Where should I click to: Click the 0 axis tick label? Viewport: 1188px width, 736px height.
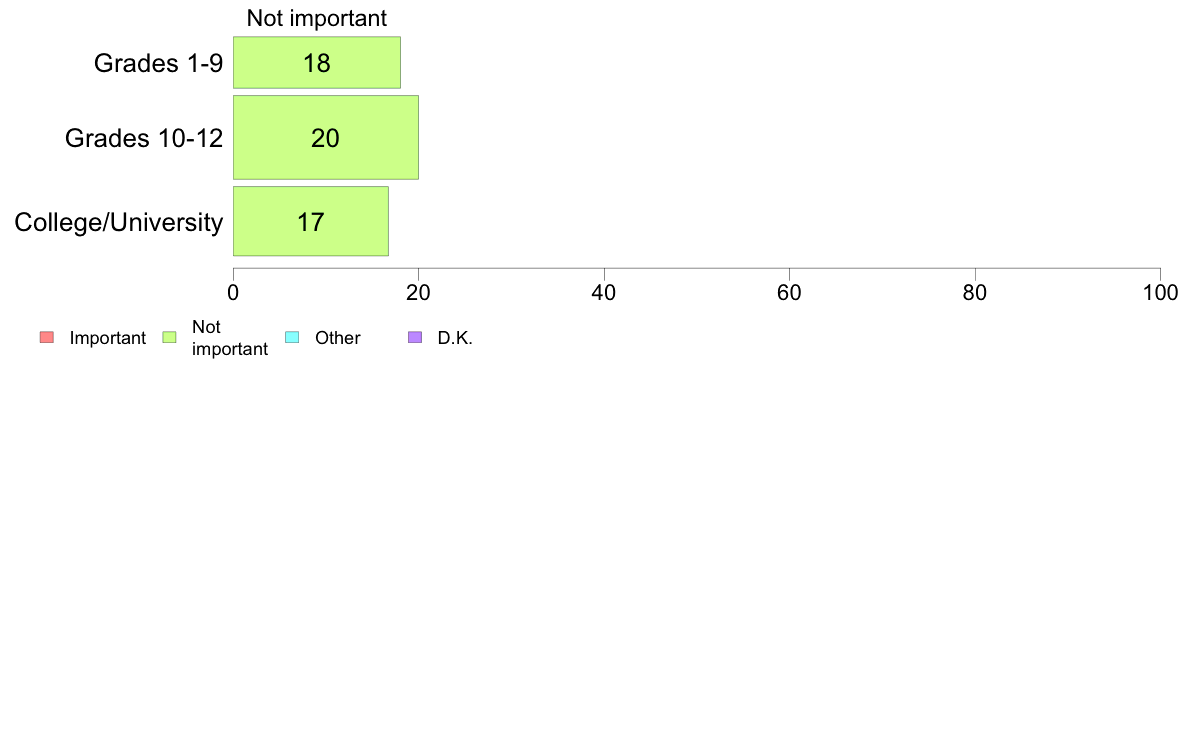pyautogui.click(x=233, y=293)
